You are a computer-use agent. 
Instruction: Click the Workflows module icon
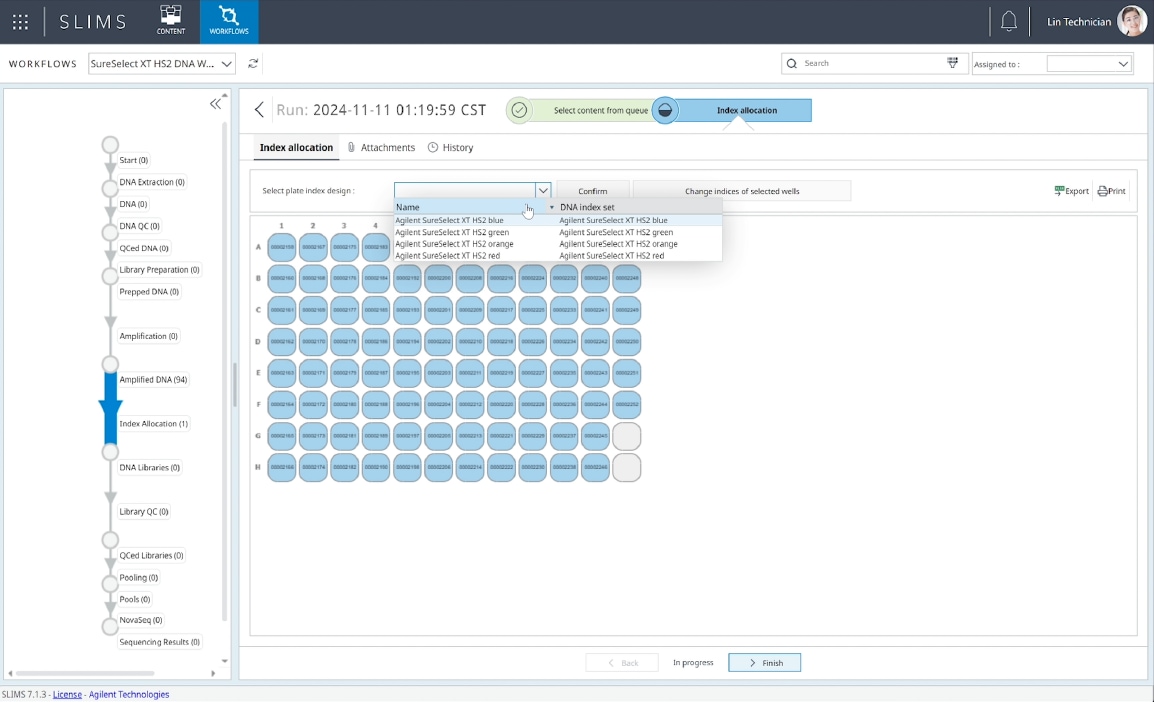tap(229, 21)
